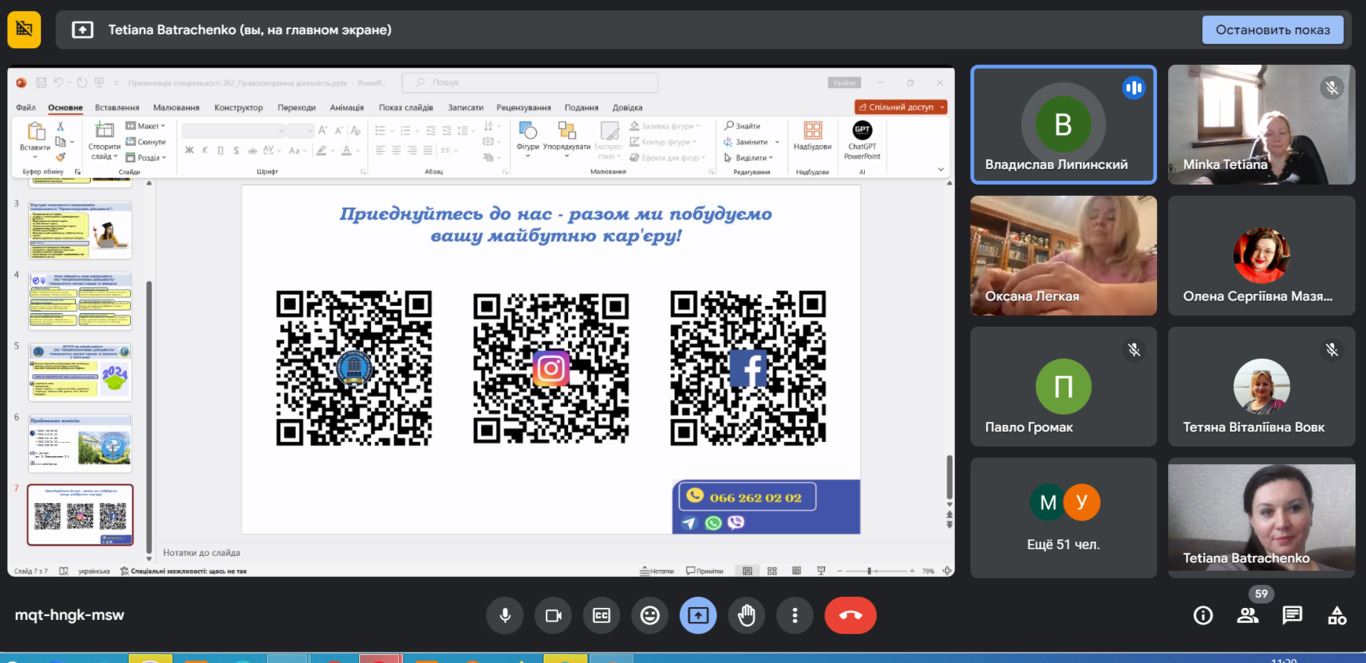Switch to the Малювання tab
The height and width of the screenshot is (663, 1366).
pyautogui.click(x=176, y=107)
